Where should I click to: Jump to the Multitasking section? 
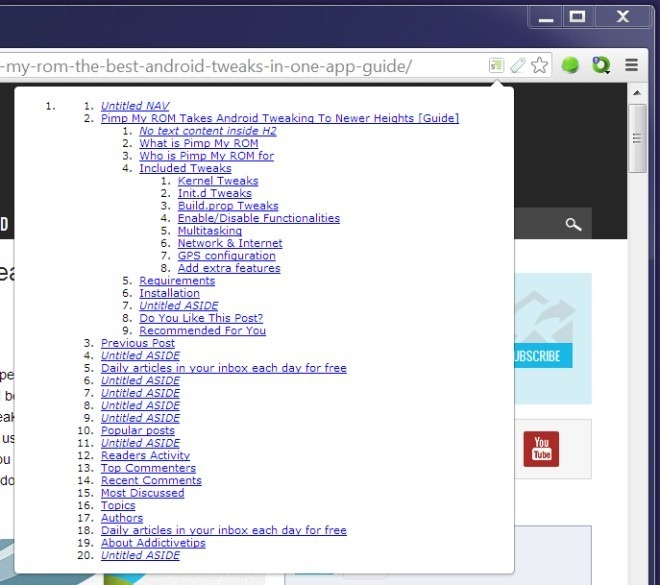click(x=210, y=231)
